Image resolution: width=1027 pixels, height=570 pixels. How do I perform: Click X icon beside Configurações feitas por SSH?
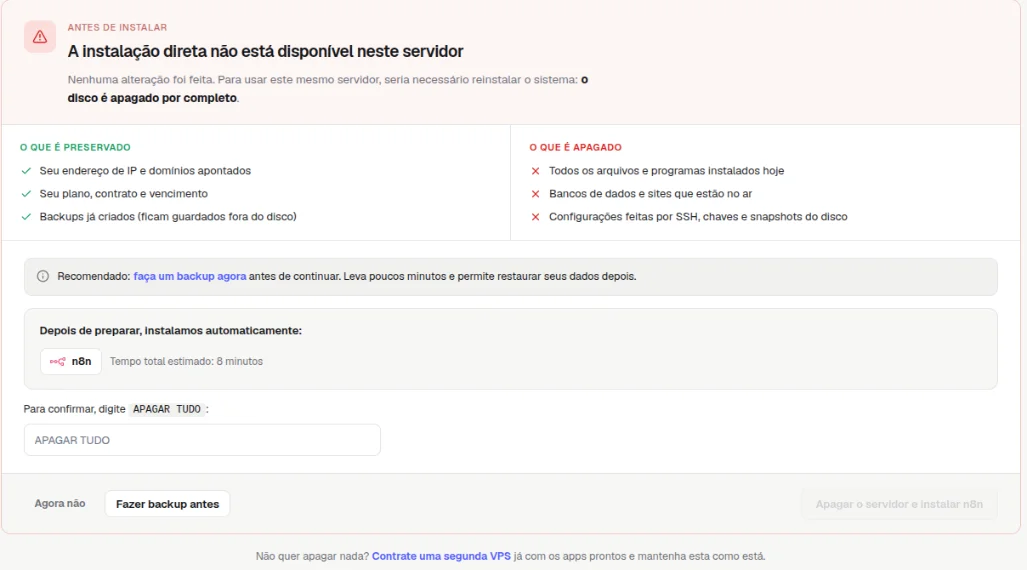click(535, 217)
